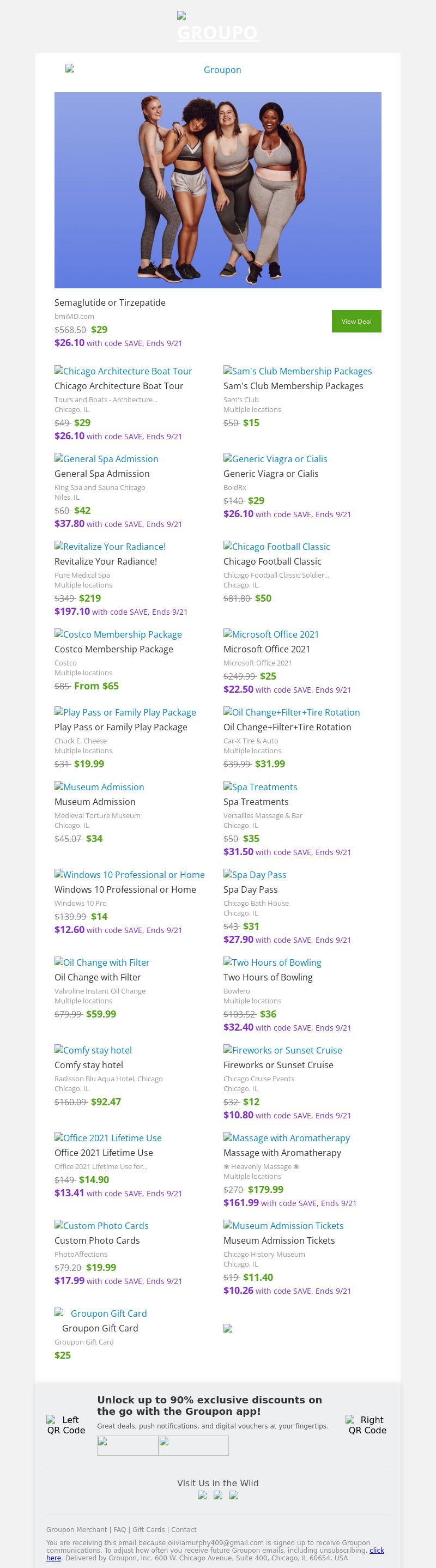This screenshot has height=1568, width=436.
Task: Open the Chicago Architecture Boat Tour deal
Action: 123,371
